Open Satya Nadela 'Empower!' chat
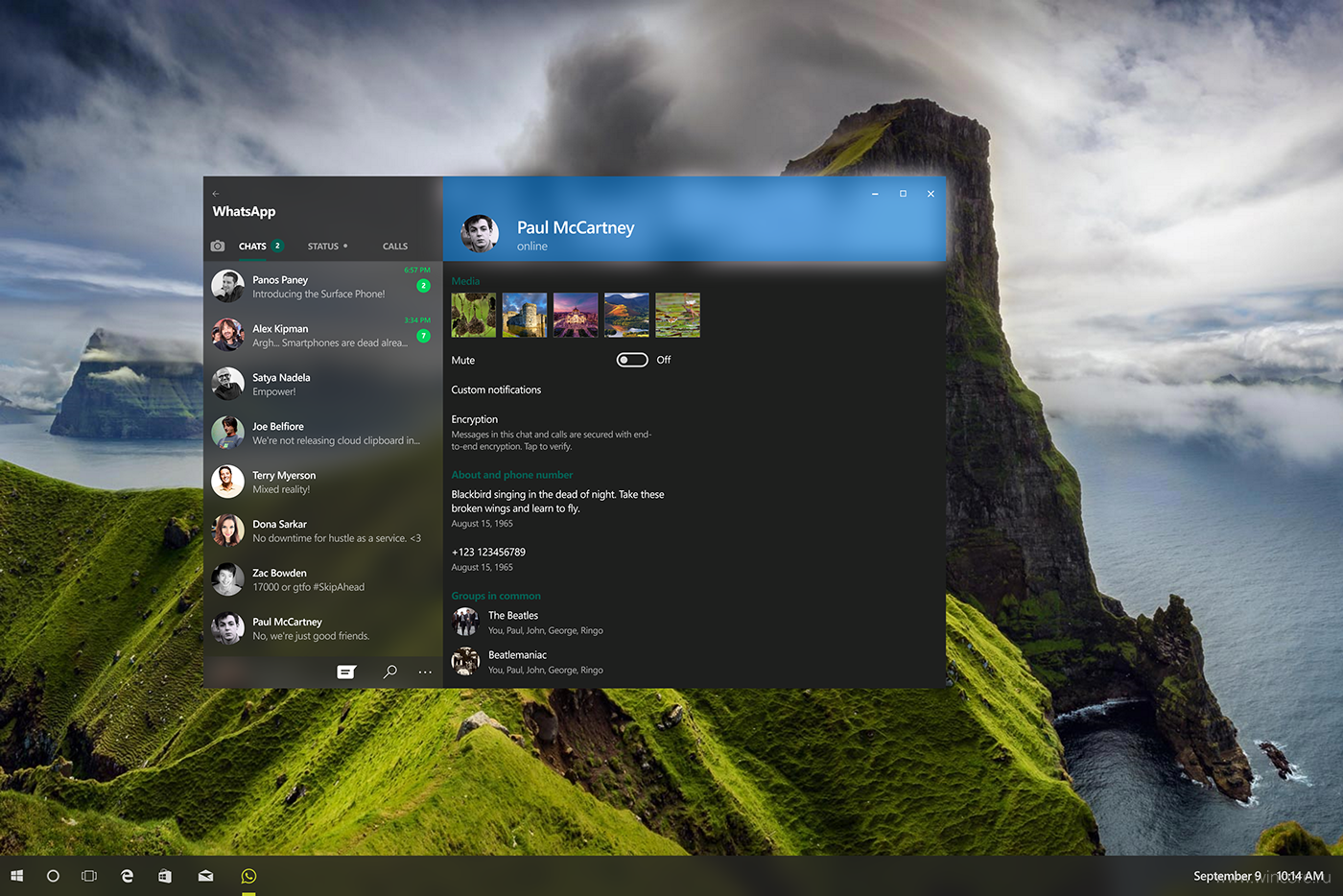The image size is (1343, 896). 322,384
